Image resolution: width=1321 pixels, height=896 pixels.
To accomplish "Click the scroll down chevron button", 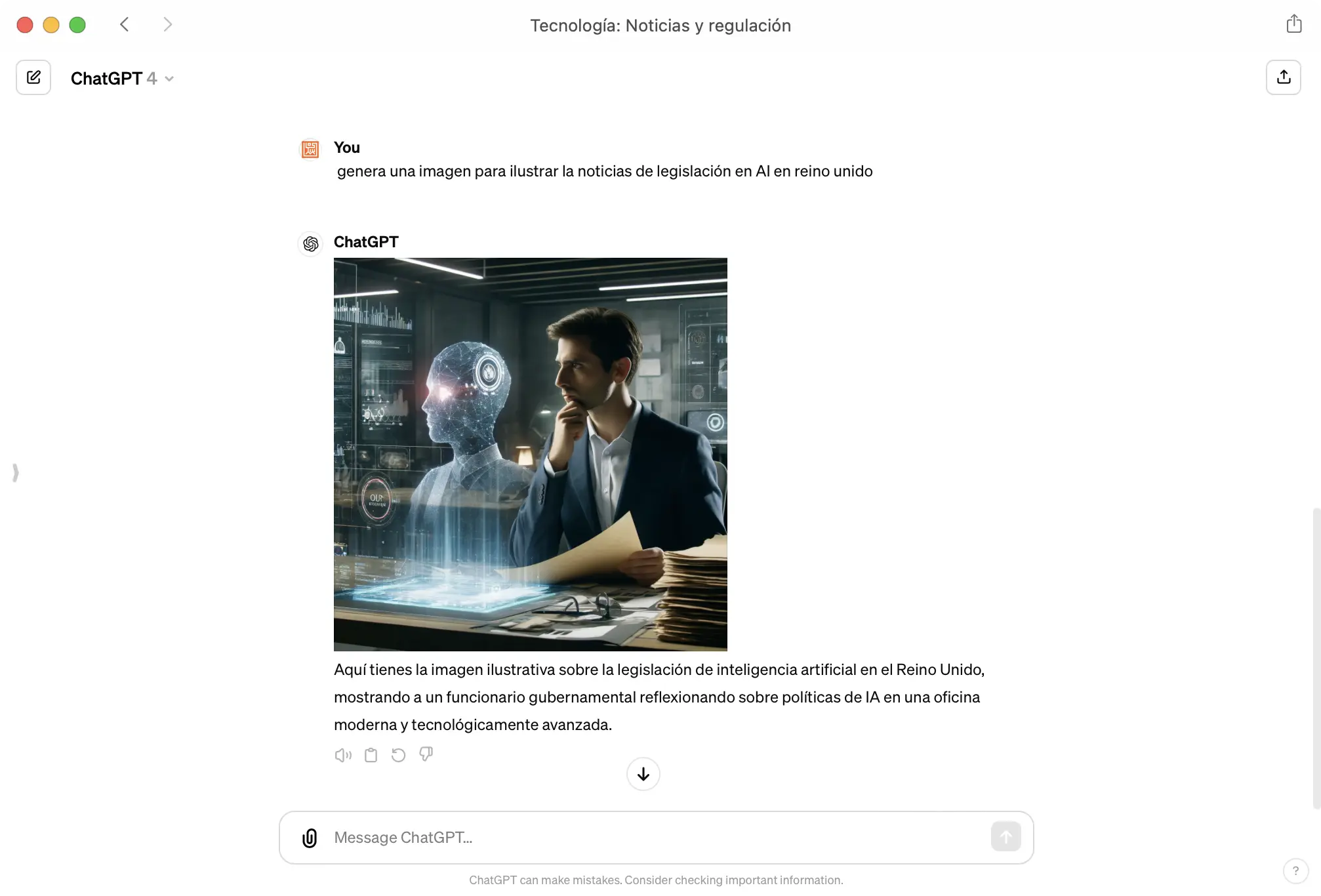I will click(x=643, y=773).
